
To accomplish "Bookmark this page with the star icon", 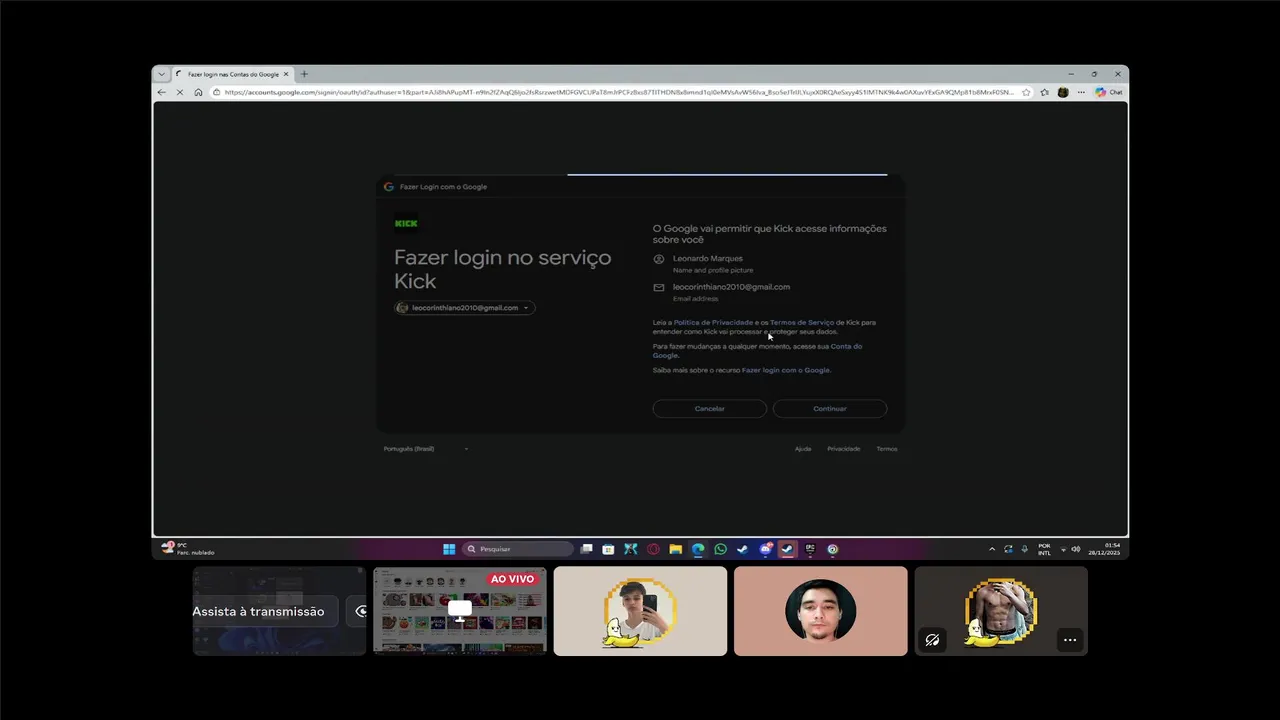I will (1026, 92).
